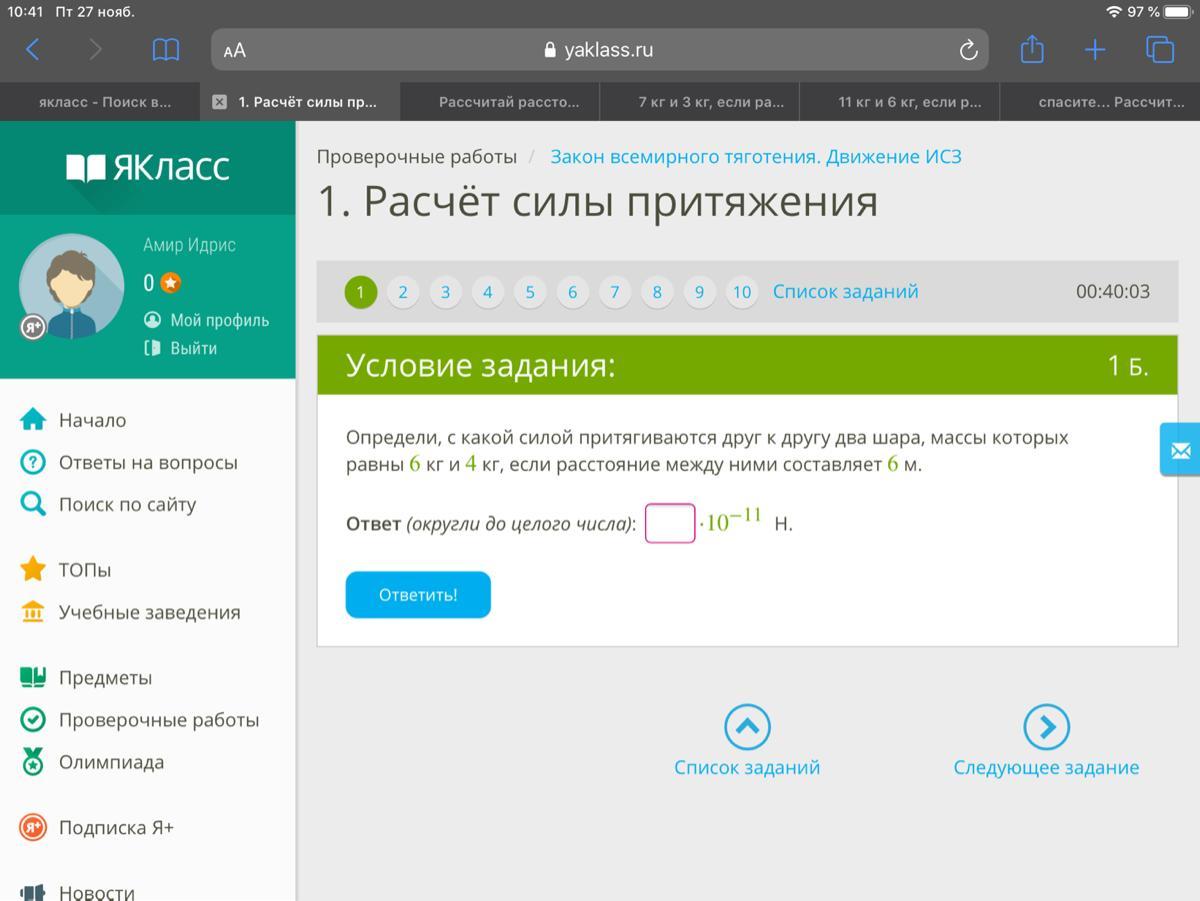Viewport: 1200px width, 901px height.
Task: Open Начало in sidebar
Action: pos(92,420)
